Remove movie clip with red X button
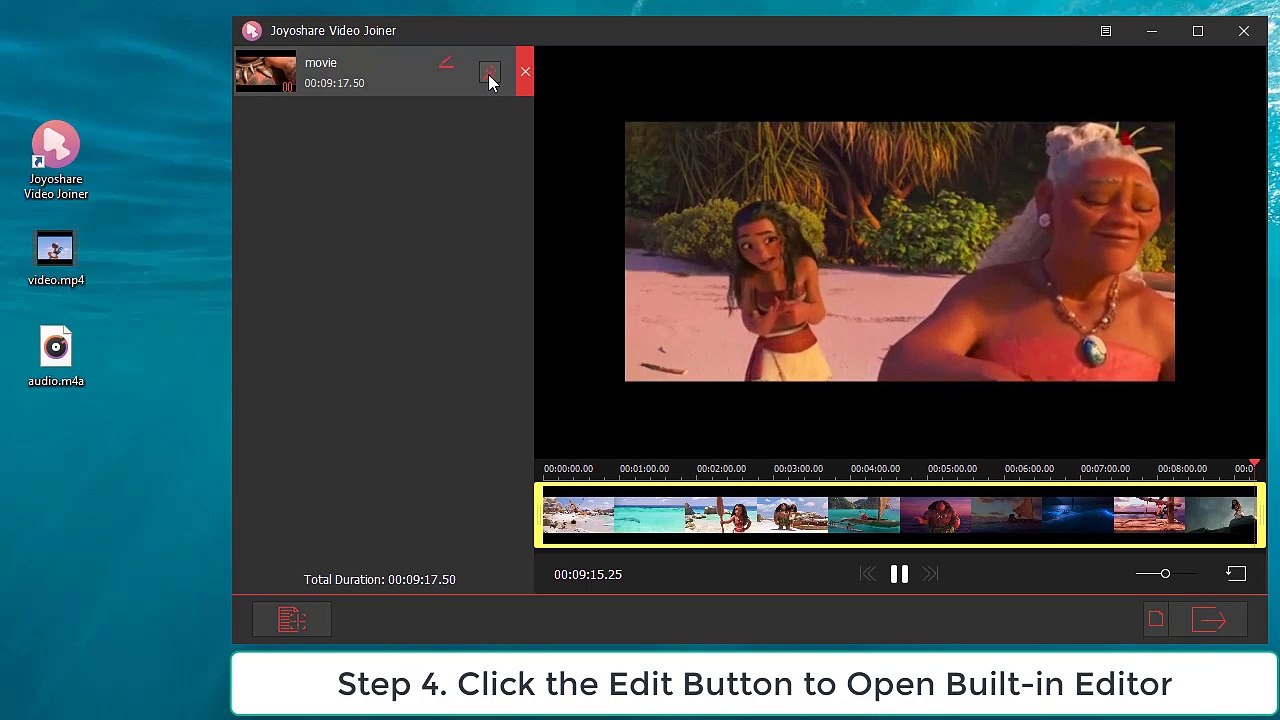The width and height of the screenshot is (1280, 720). click(x=525, y=72)
